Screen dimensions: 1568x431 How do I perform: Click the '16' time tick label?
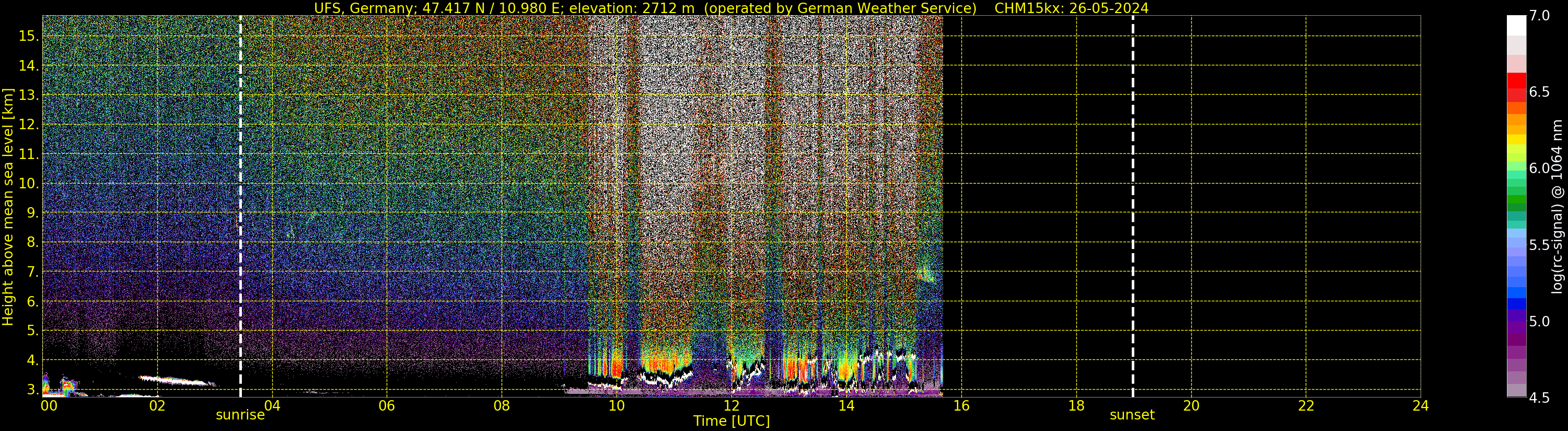coord(961,406)
